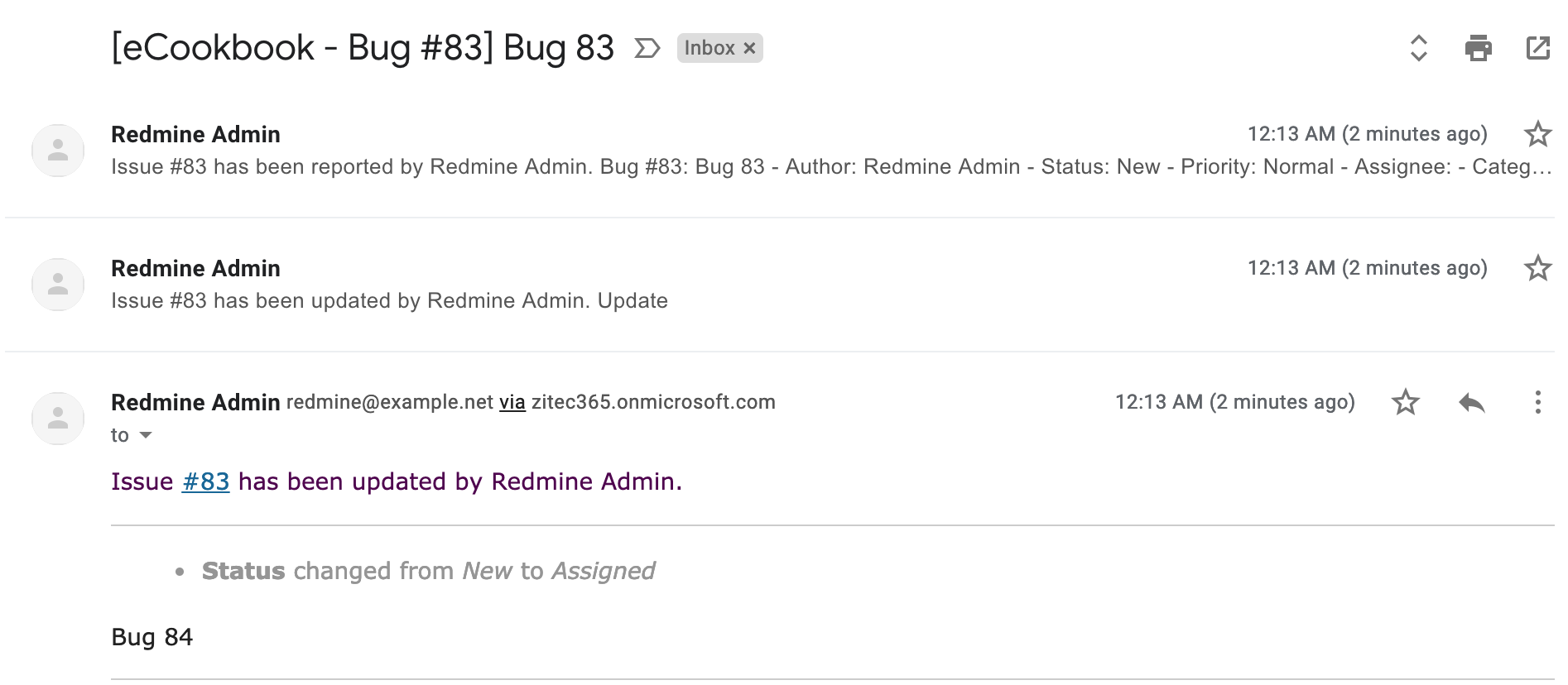Viewport: 1568px width, 685px height.
Task: Open more options menu for last message
Action: point(1537,403)
